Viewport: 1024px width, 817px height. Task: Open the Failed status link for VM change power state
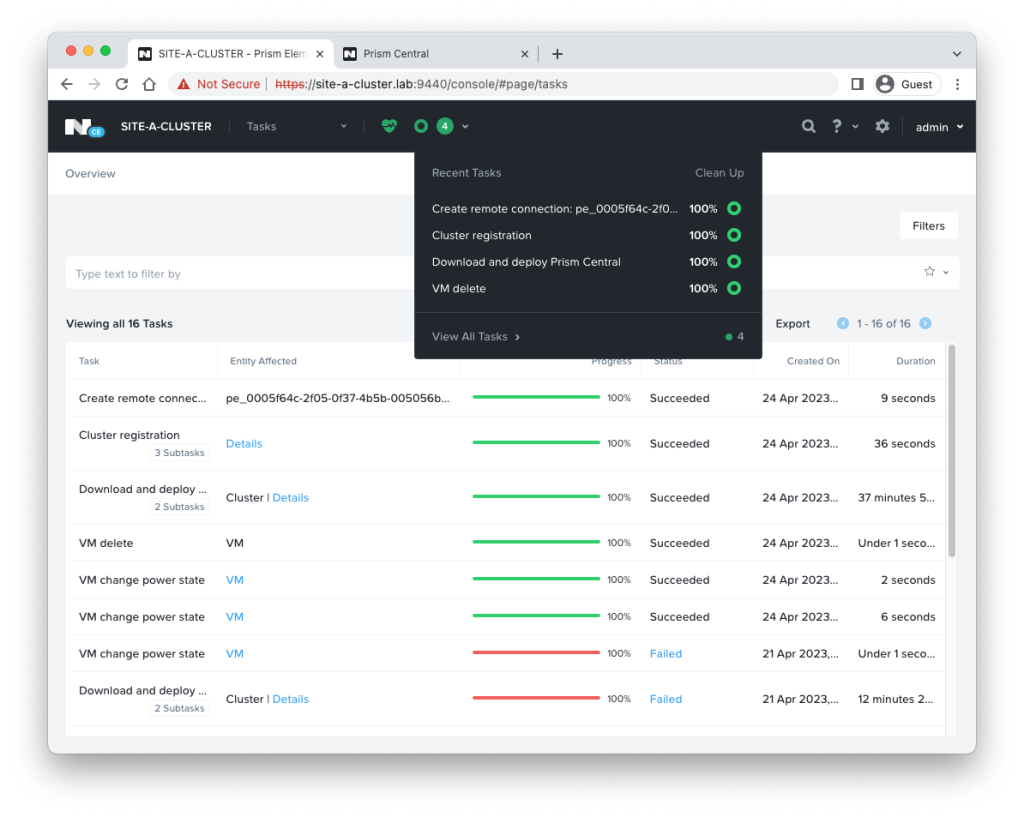click(665, 654)
